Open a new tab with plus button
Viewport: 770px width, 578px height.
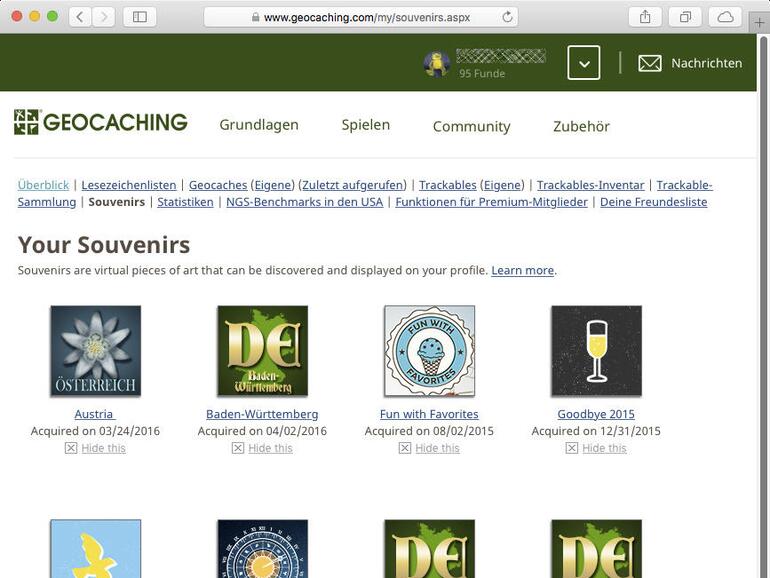pos(759,23)
